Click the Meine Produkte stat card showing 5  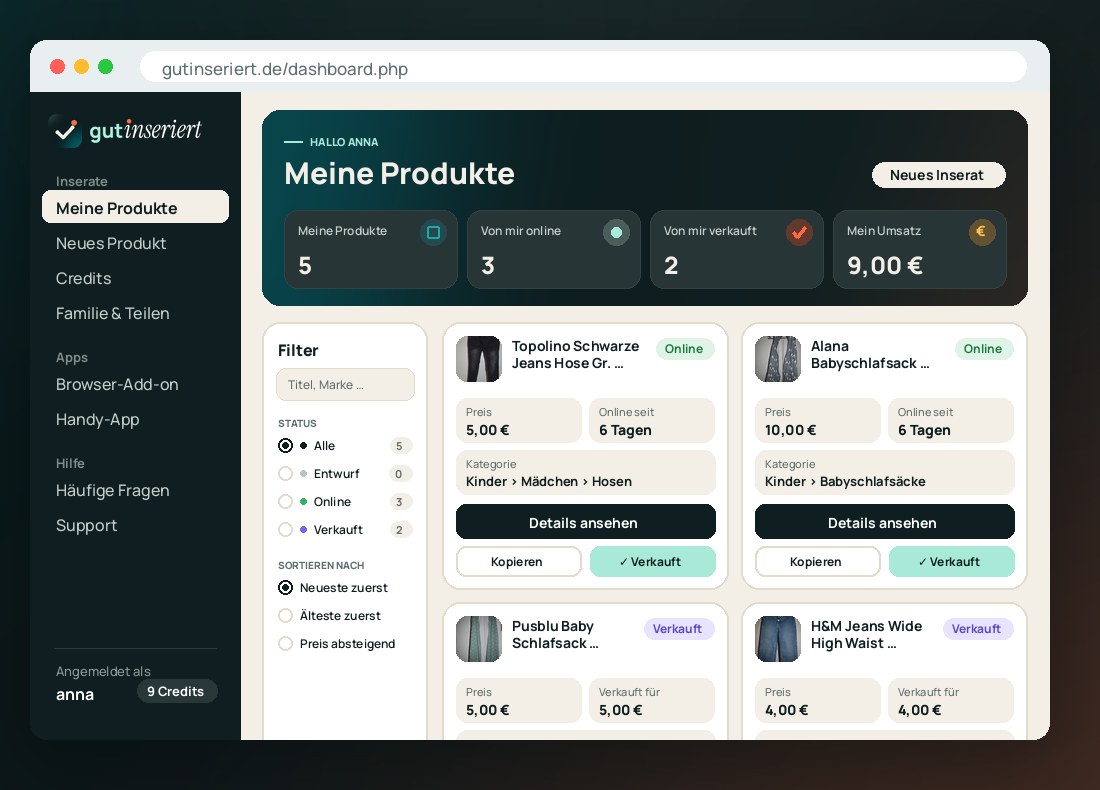tap(370, 249)
